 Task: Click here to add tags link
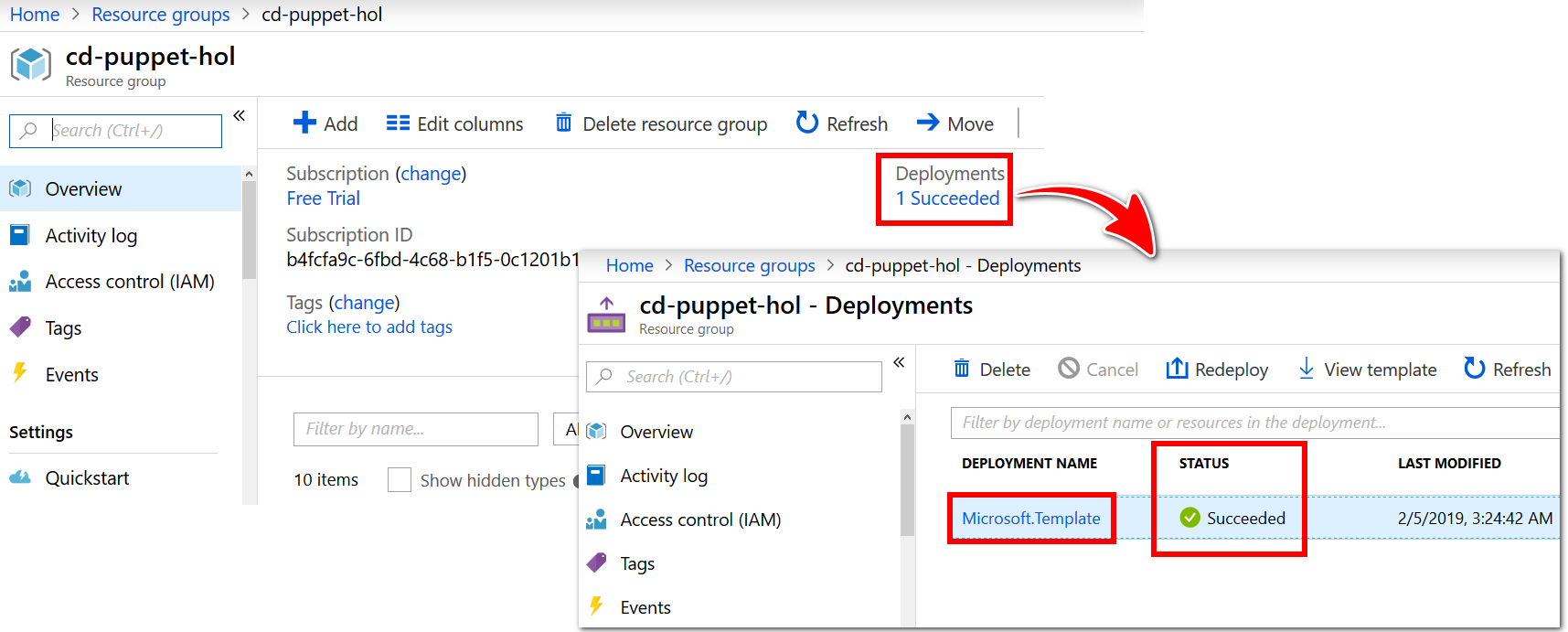369,327
